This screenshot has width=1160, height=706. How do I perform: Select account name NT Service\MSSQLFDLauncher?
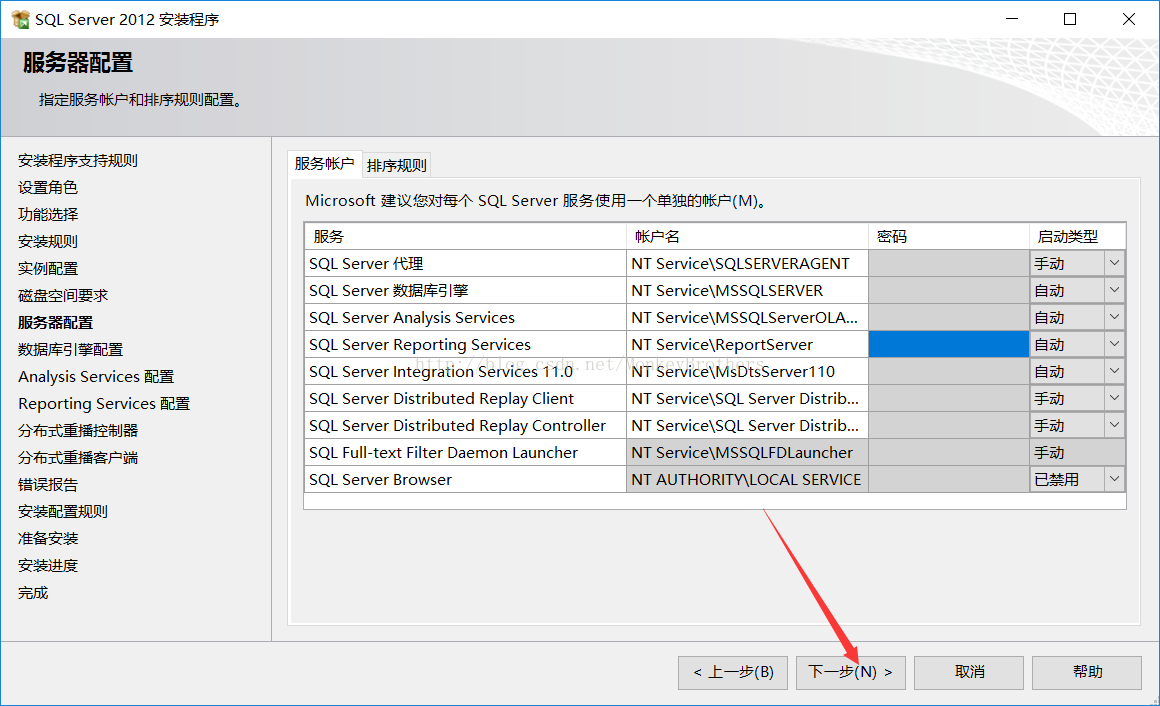point(747,452)
